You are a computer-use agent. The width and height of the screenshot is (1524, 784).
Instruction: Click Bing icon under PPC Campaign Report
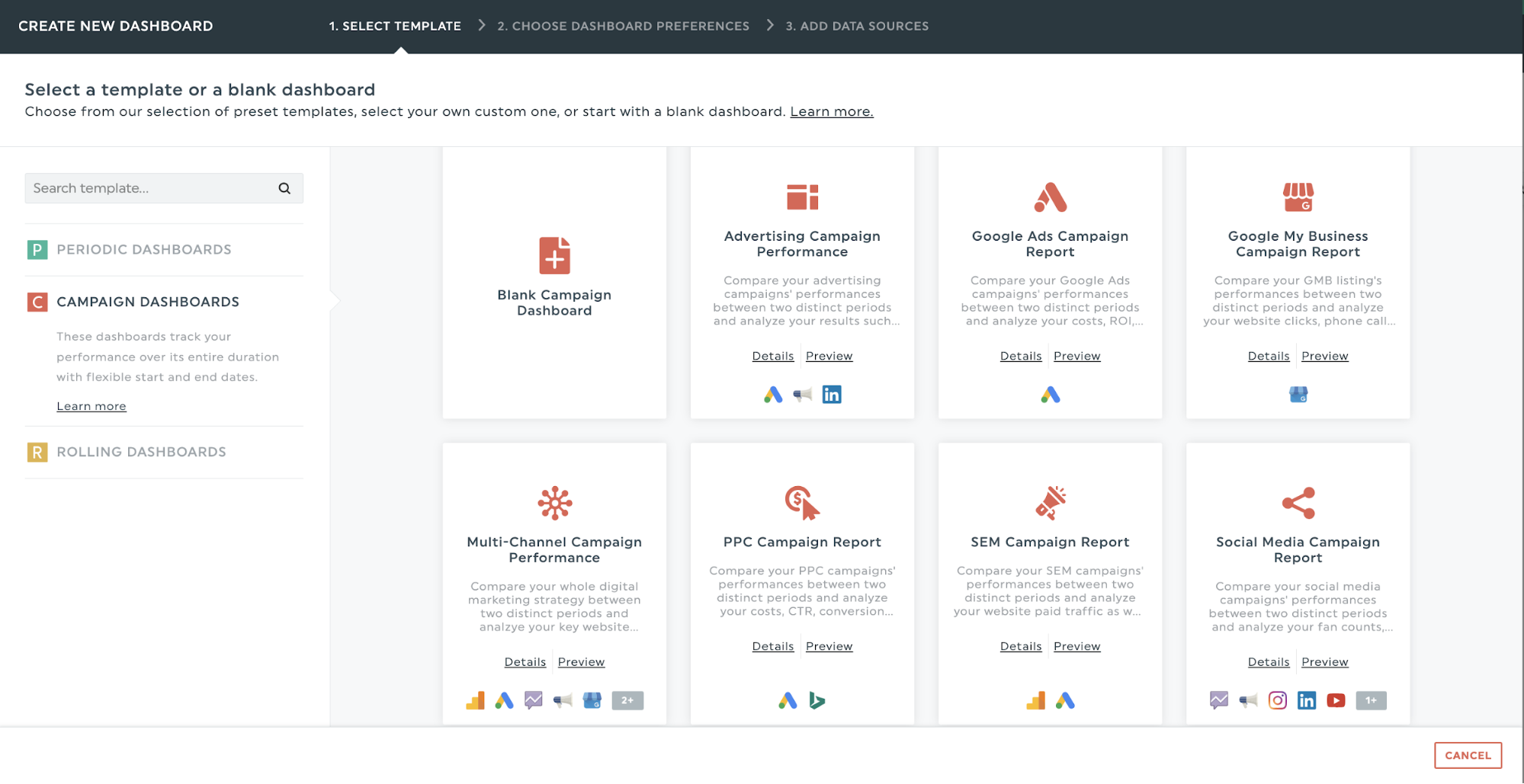(x=817, y=700)
